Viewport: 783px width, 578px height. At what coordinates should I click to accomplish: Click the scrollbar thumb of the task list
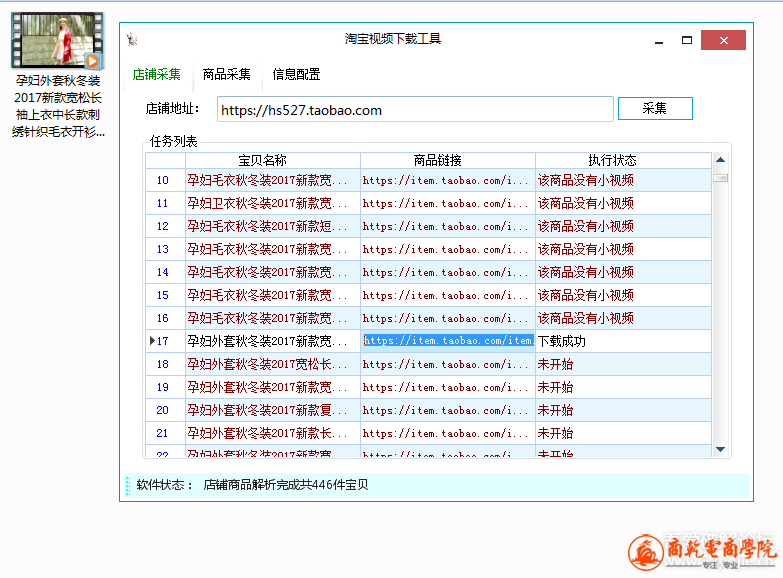(720, 178)
